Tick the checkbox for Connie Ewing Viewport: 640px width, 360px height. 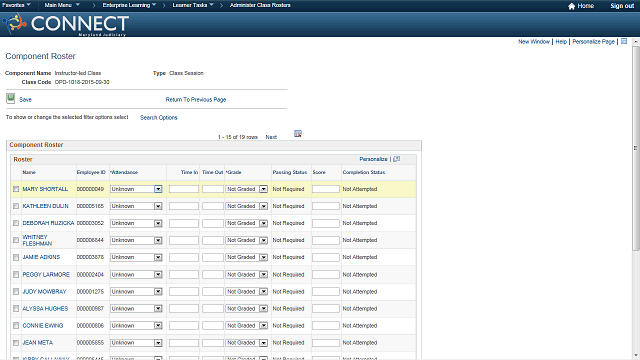click(x=16, y=326)
